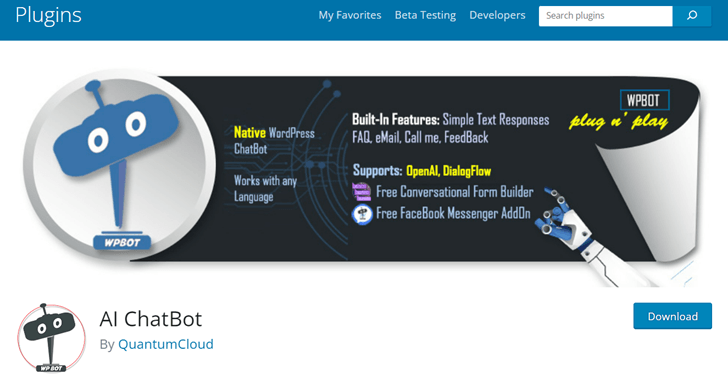Click the boxed WPBOT label in banner
728x390 pixels.
tap(644, 100)
